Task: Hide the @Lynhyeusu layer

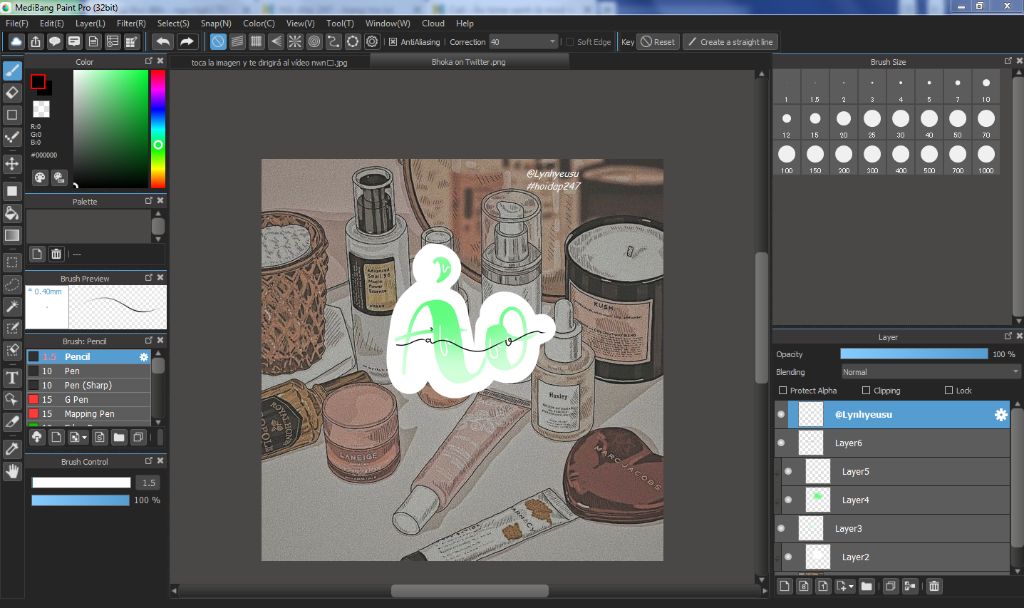Action: click(x=781, y=415)
